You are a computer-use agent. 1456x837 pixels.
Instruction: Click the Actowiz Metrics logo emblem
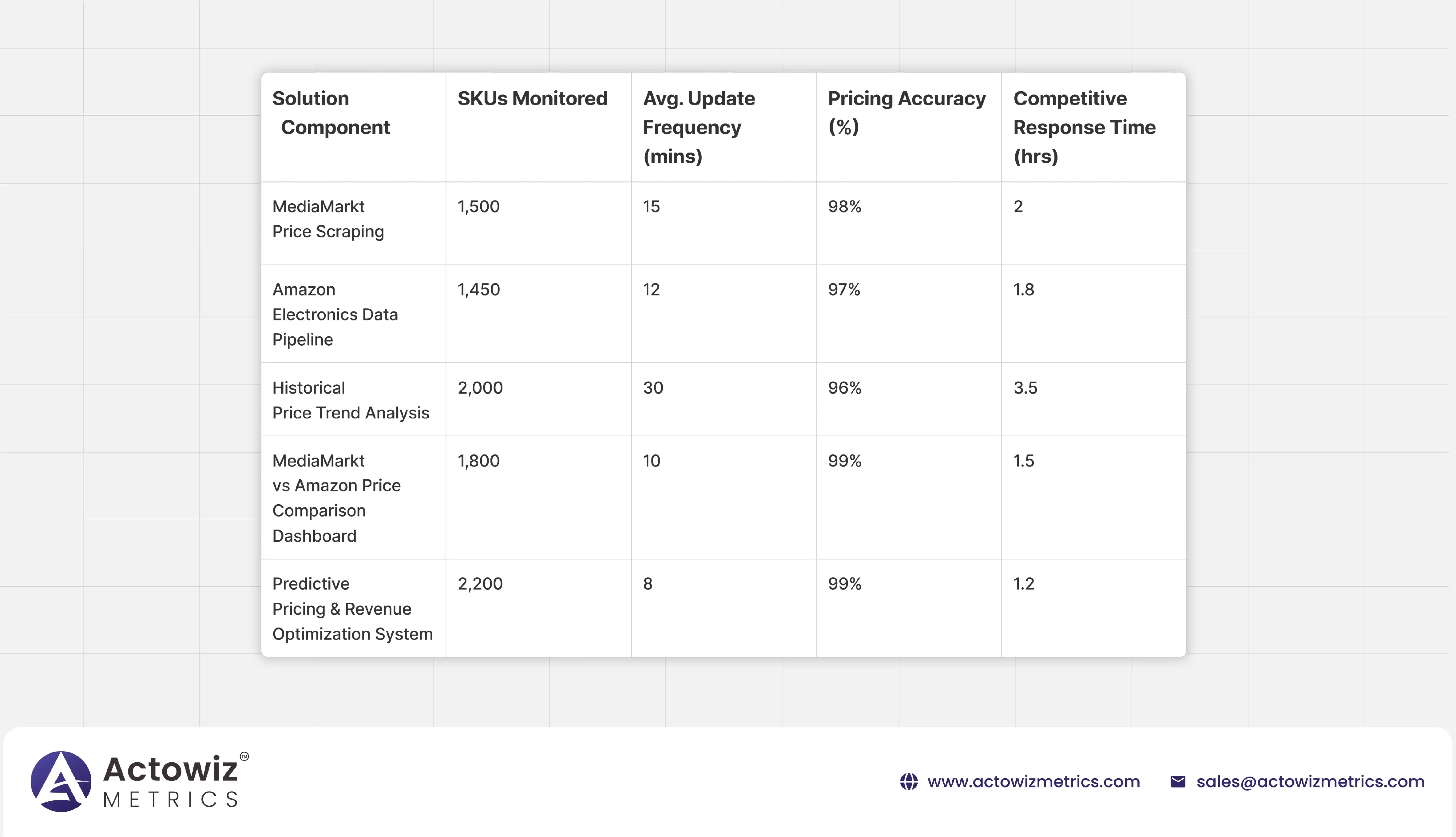pos(61,781)
